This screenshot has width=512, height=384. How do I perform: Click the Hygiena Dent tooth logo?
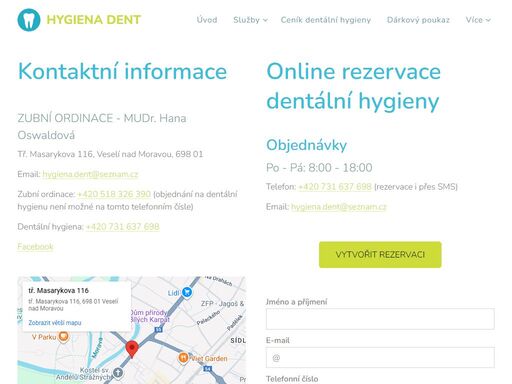click(29, 20)
